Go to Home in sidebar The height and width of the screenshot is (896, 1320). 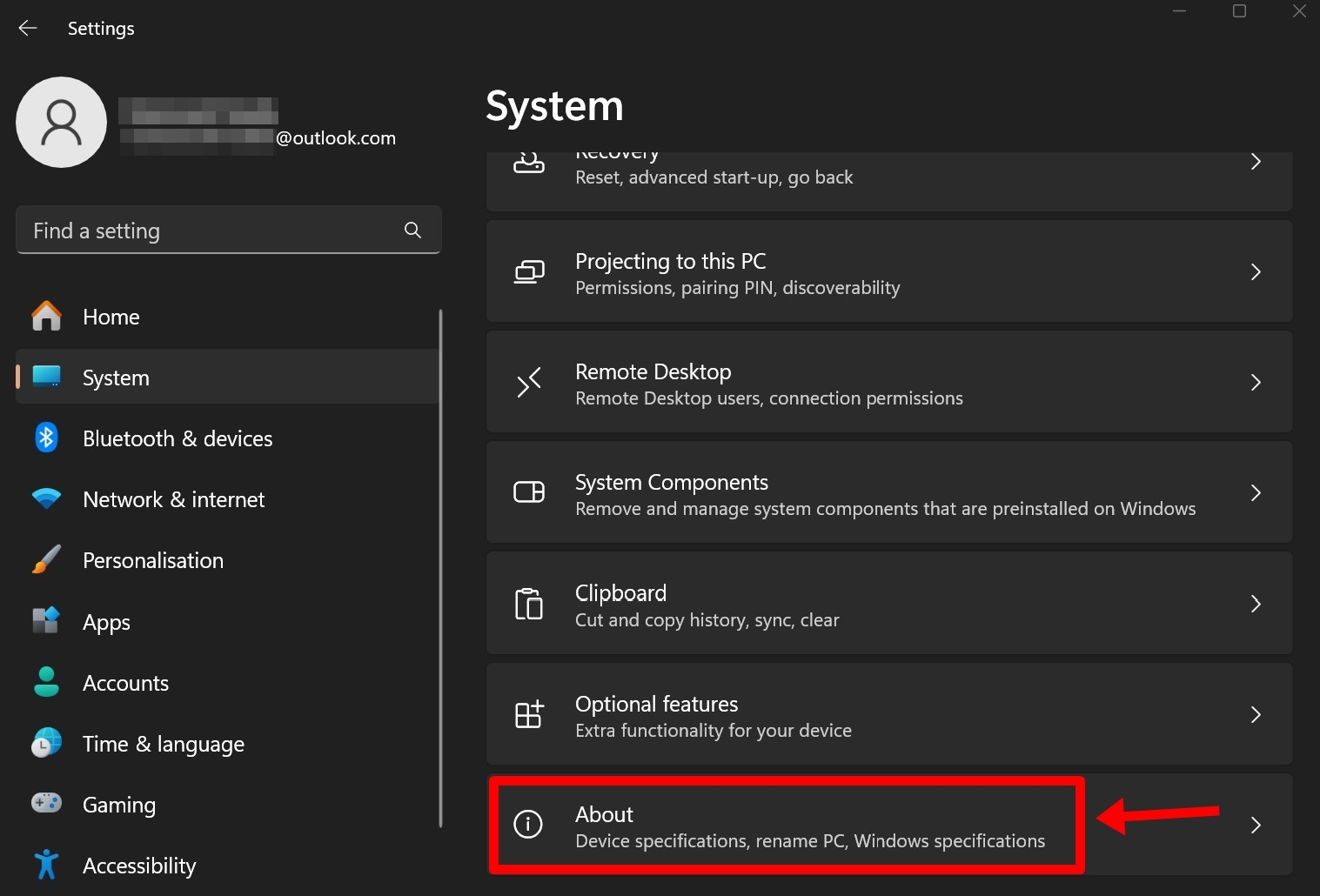227,317
